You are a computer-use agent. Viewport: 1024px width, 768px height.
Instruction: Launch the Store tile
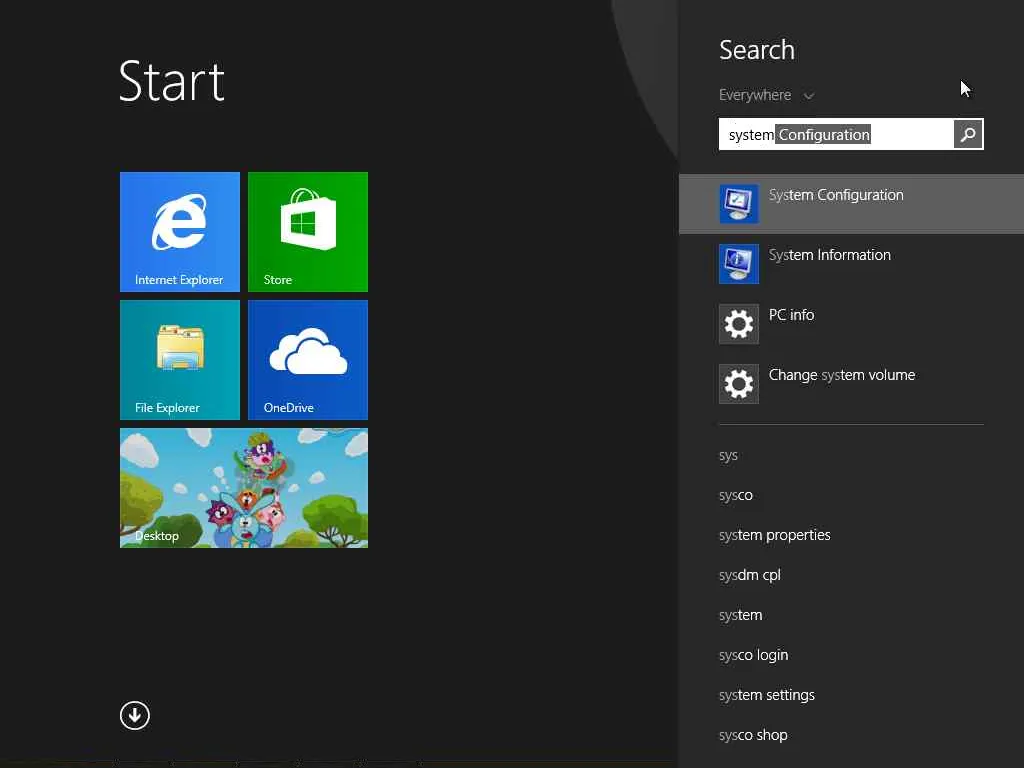pos(308,232)
